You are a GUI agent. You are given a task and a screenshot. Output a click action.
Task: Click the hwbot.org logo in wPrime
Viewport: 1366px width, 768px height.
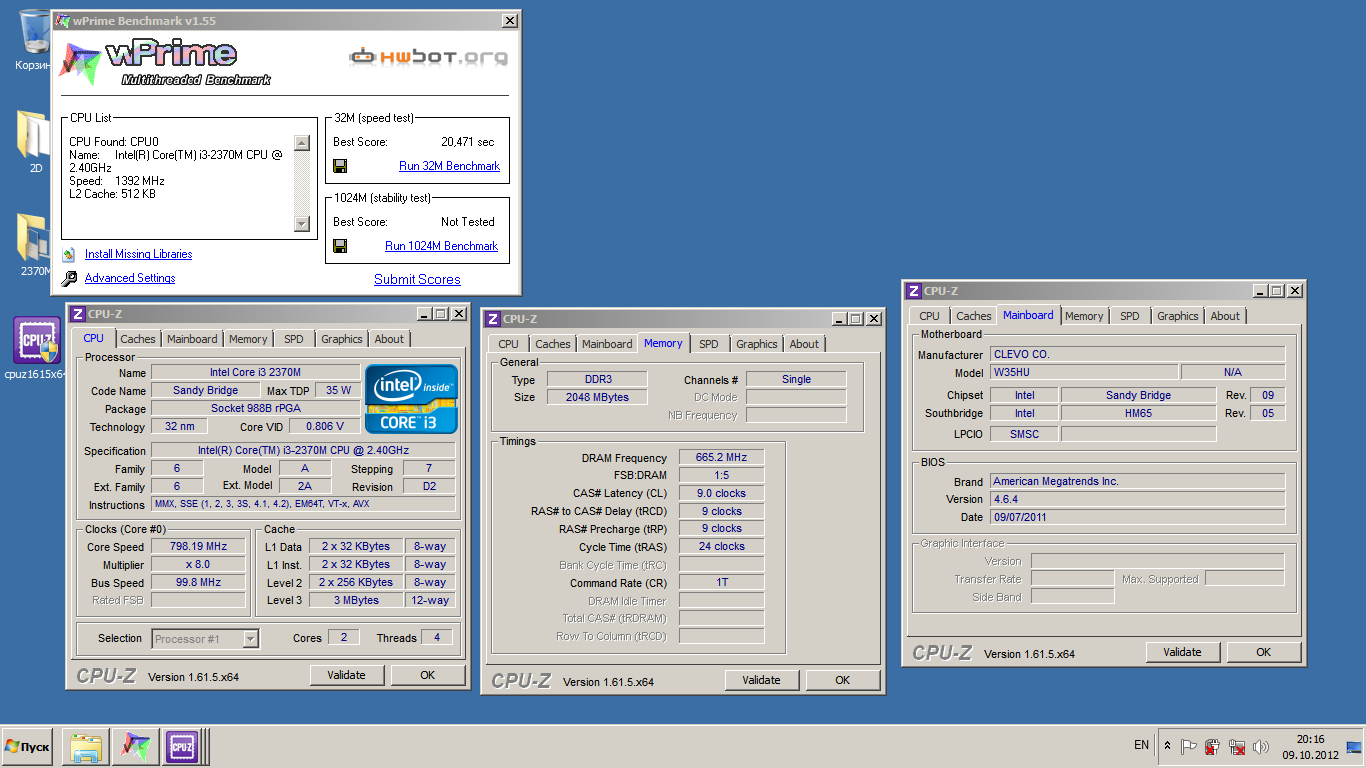[x=428, y=57]
